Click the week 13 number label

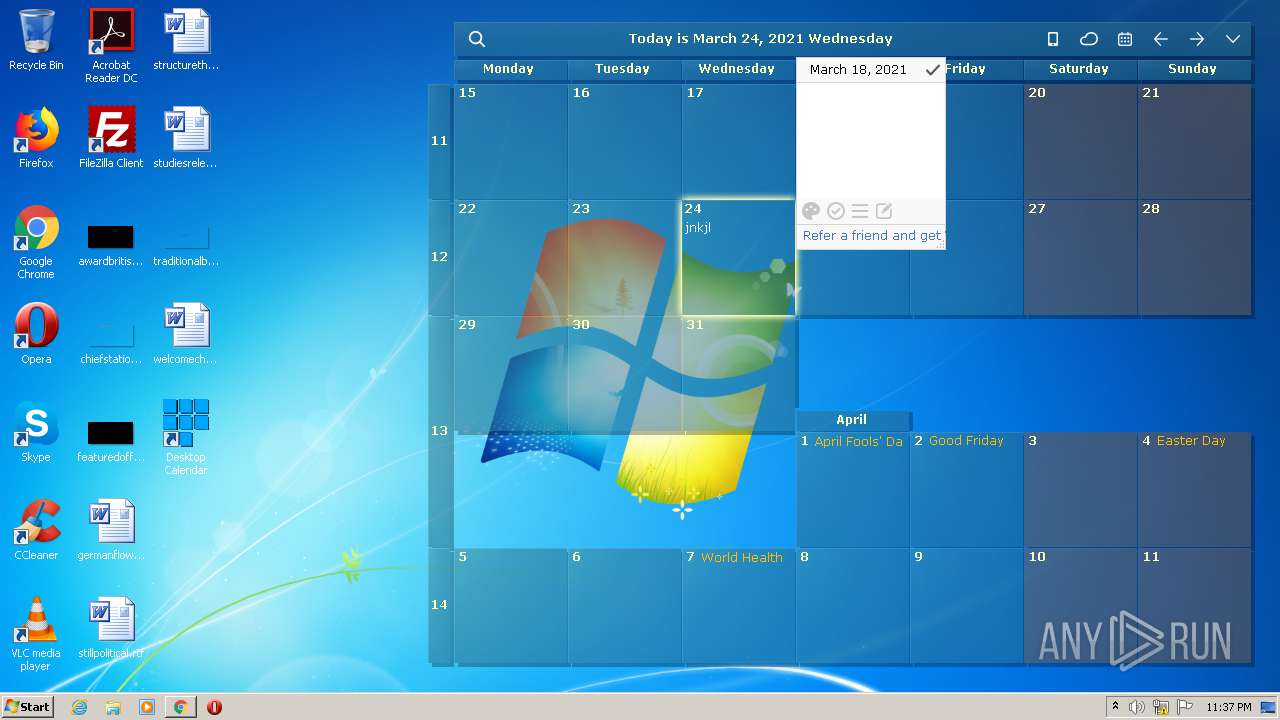pos(439,431)
